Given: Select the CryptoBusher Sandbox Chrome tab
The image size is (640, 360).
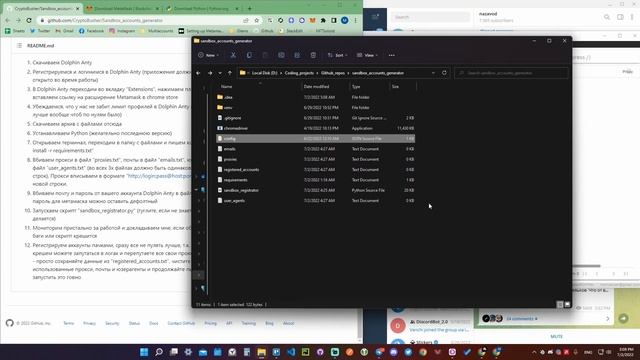Looking at the screenshot, I should (43, 8).
